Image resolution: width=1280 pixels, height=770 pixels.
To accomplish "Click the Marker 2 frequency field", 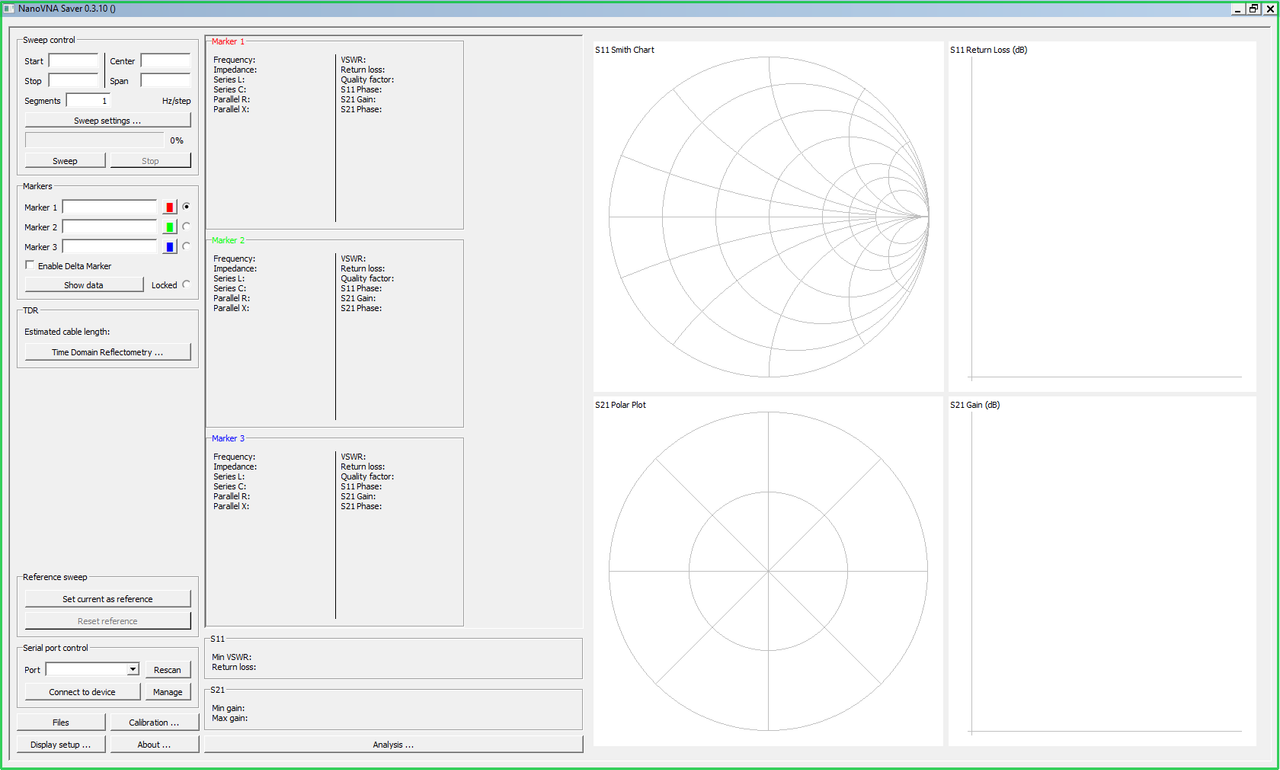I will [x=110, y=227].
